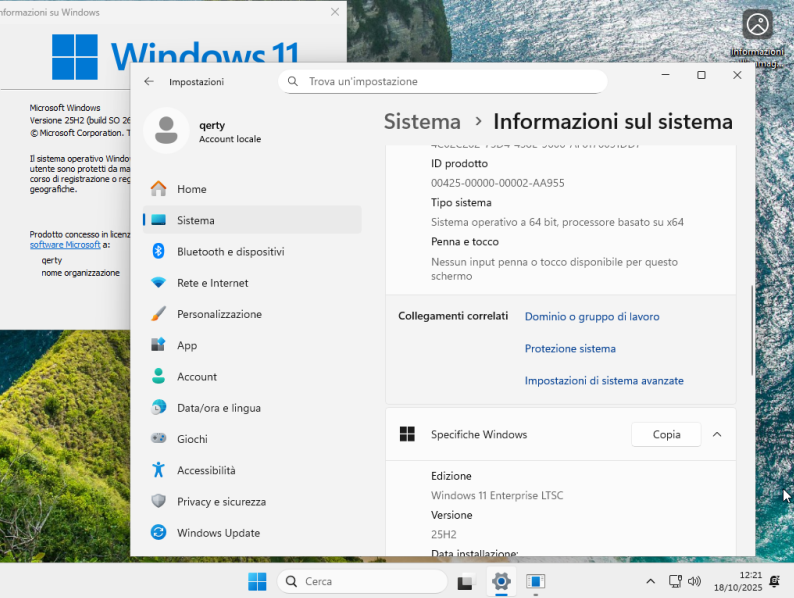Click the Home house icon
This screenshot has width=794, height=598.
158,189
